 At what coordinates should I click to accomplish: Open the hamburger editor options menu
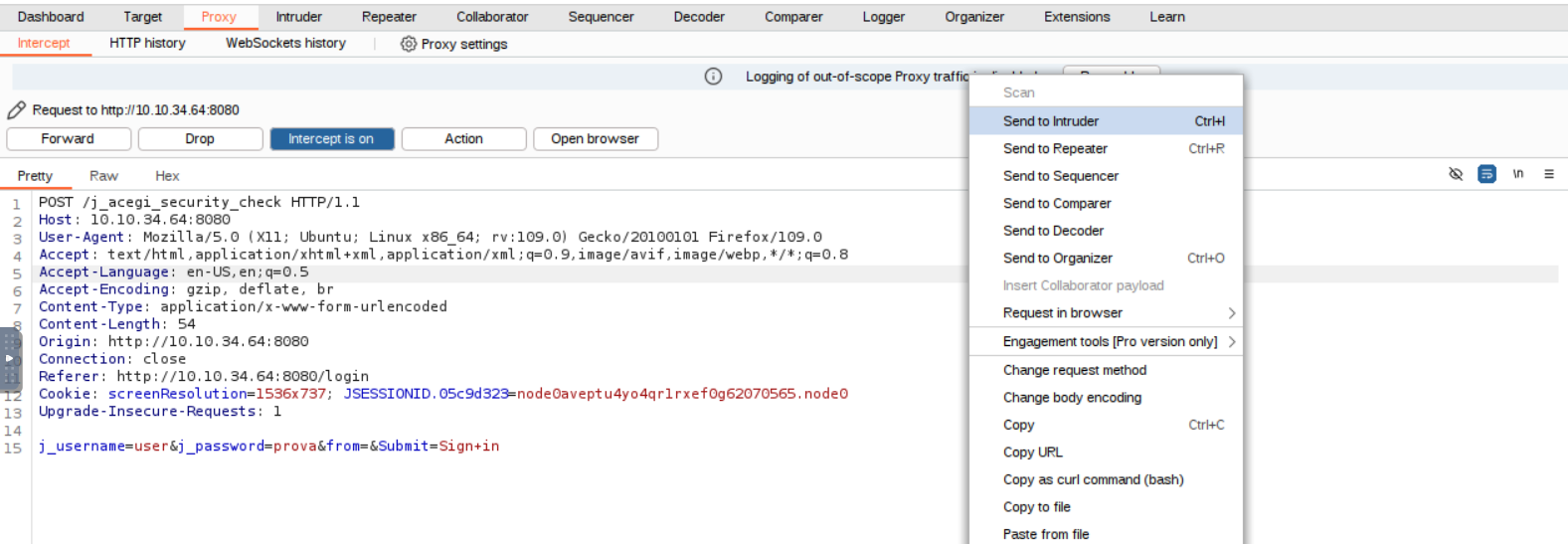(1548, 174)
